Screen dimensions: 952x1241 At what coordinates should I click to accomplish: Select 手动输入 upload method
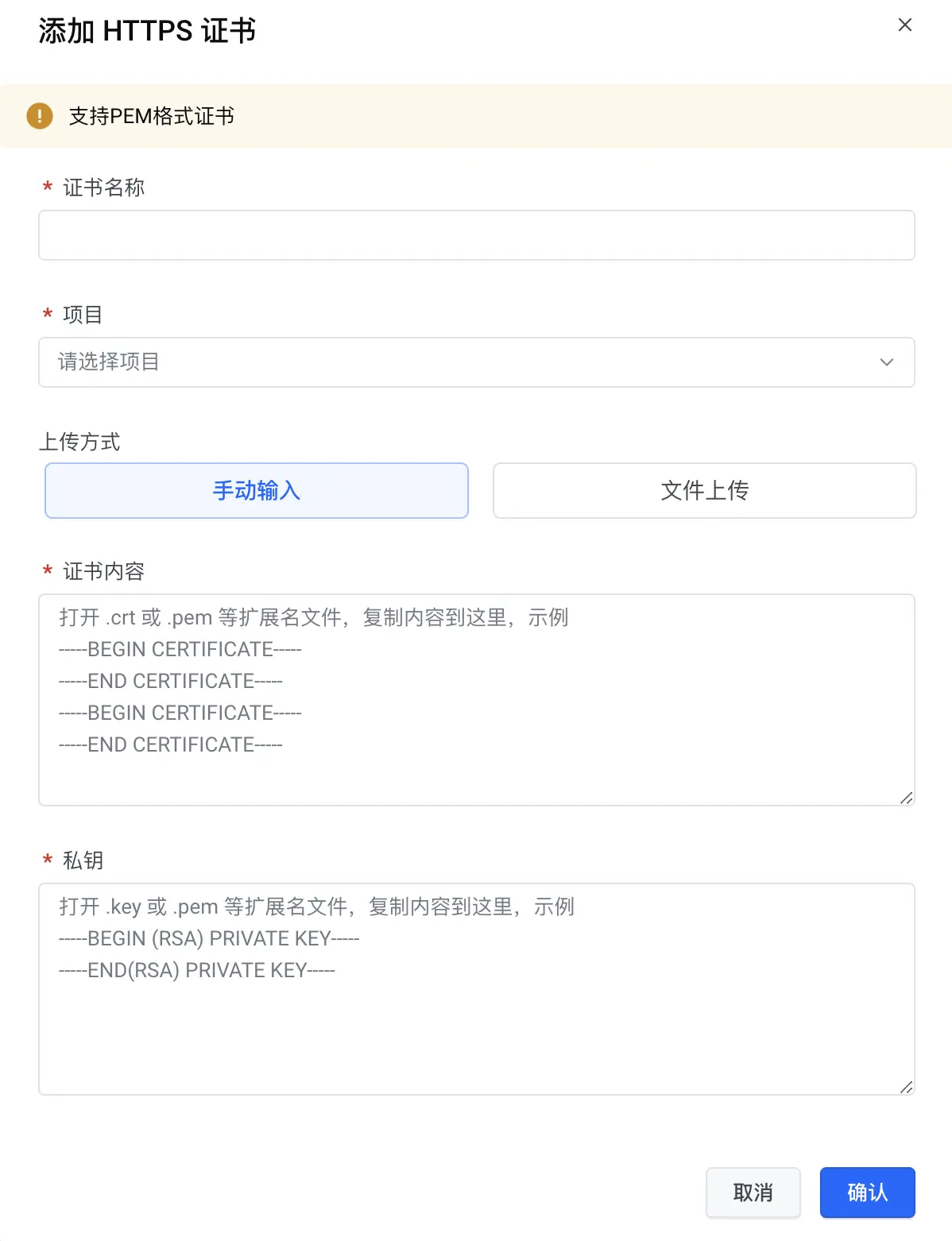coord(257,491)
